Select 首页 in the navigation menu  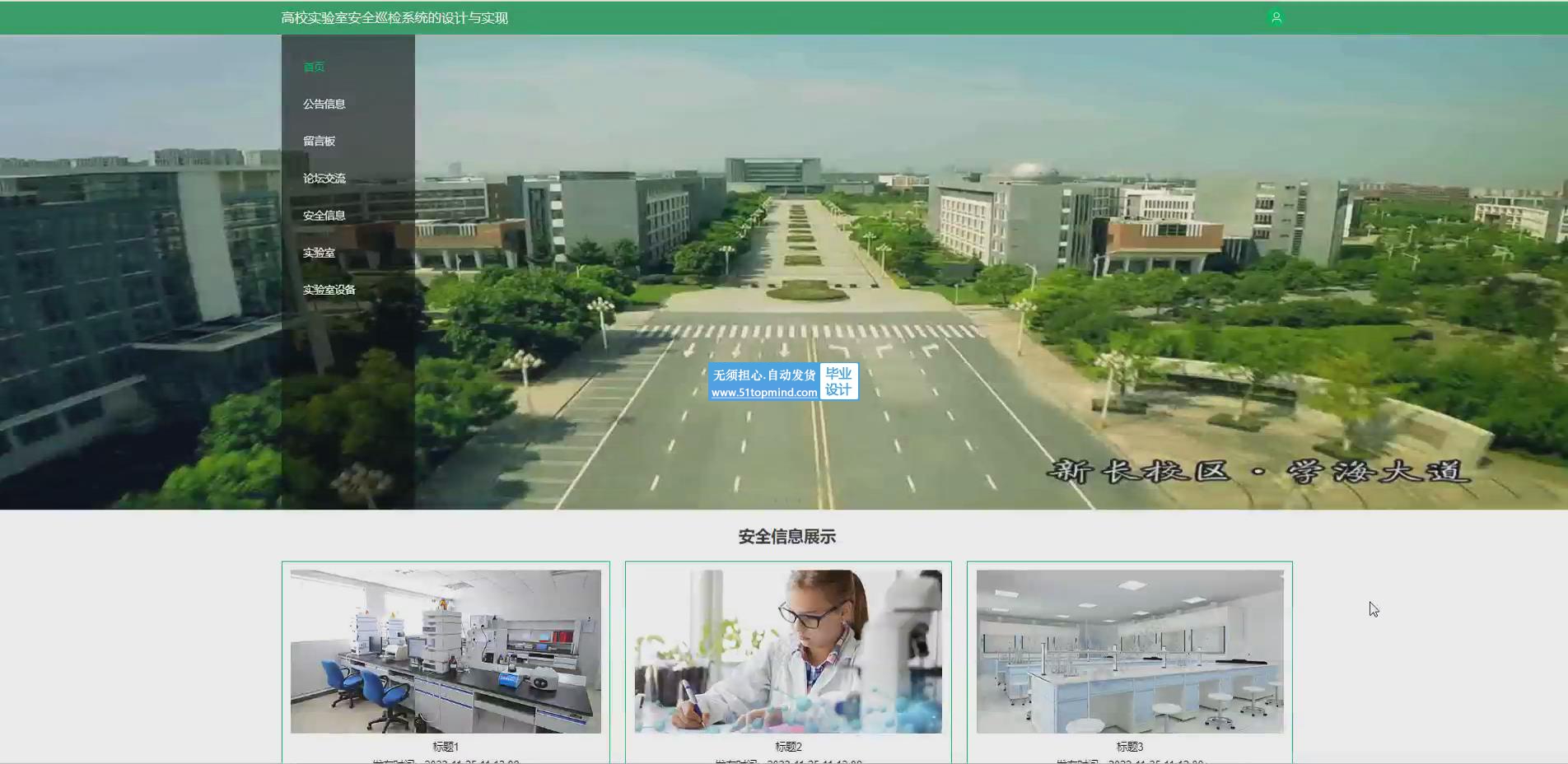(314, 67)
